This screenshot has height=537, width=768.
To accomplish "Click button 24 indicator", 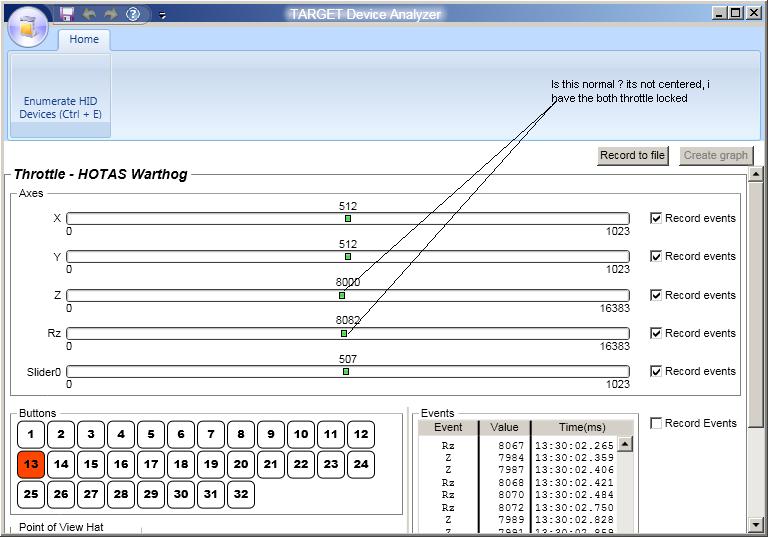I will pos(361,464).
